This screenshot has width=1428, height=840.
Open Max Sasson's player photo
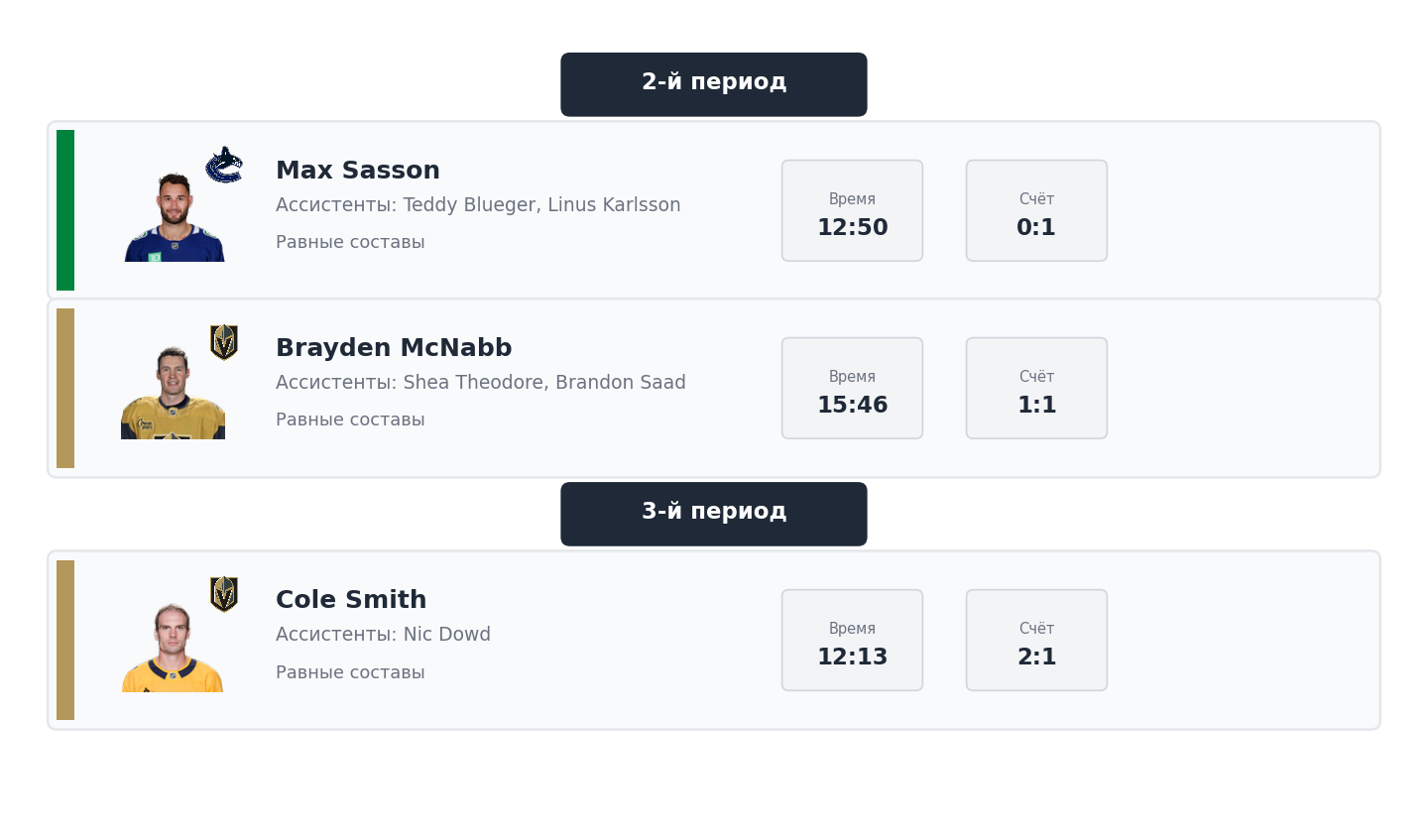point(175,217)
